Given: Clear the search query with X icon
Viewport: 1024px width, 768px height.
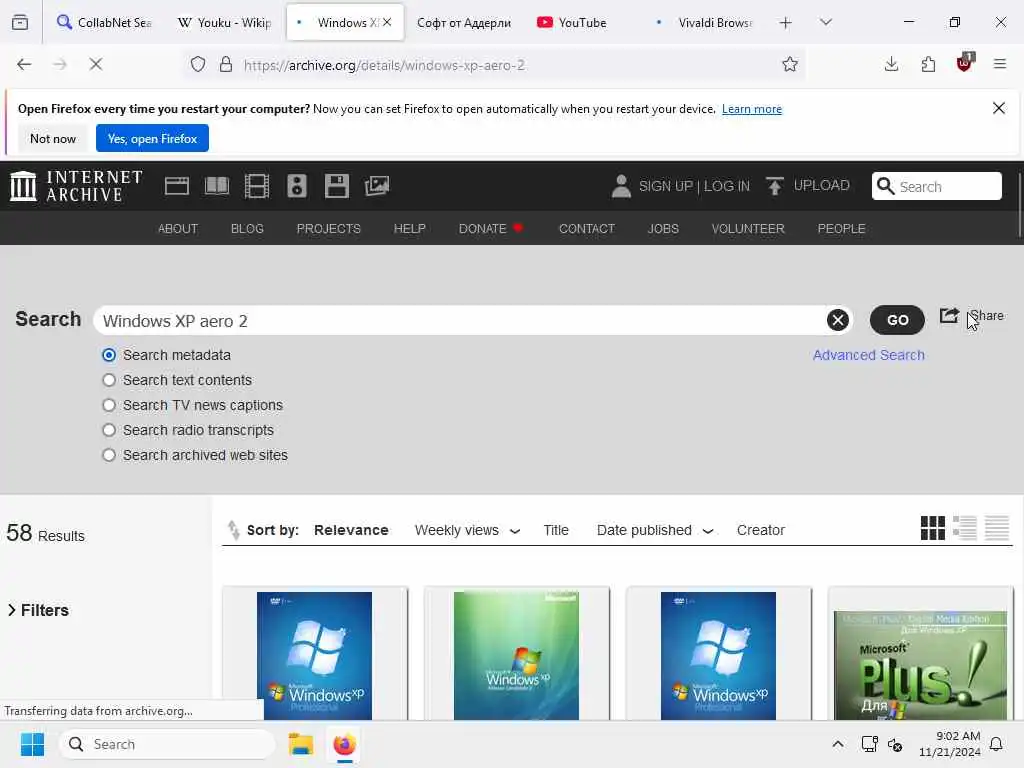Looking at the screenshot, I should [838, 320].
